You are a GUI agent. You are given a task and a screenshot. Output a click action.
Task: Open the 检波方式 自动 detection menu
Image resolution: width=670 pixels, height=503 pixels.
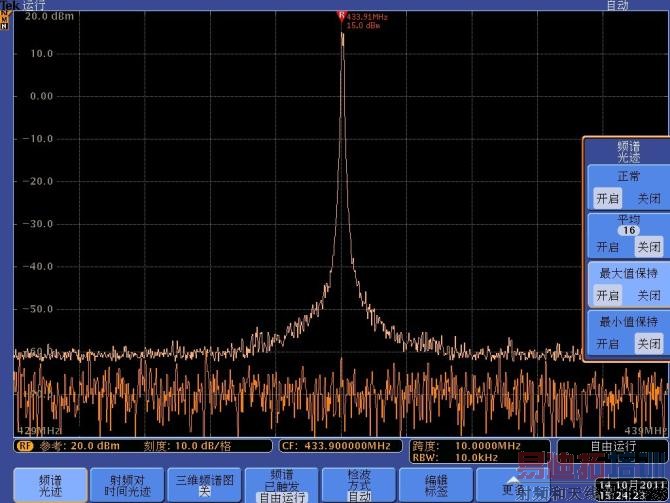359,485
